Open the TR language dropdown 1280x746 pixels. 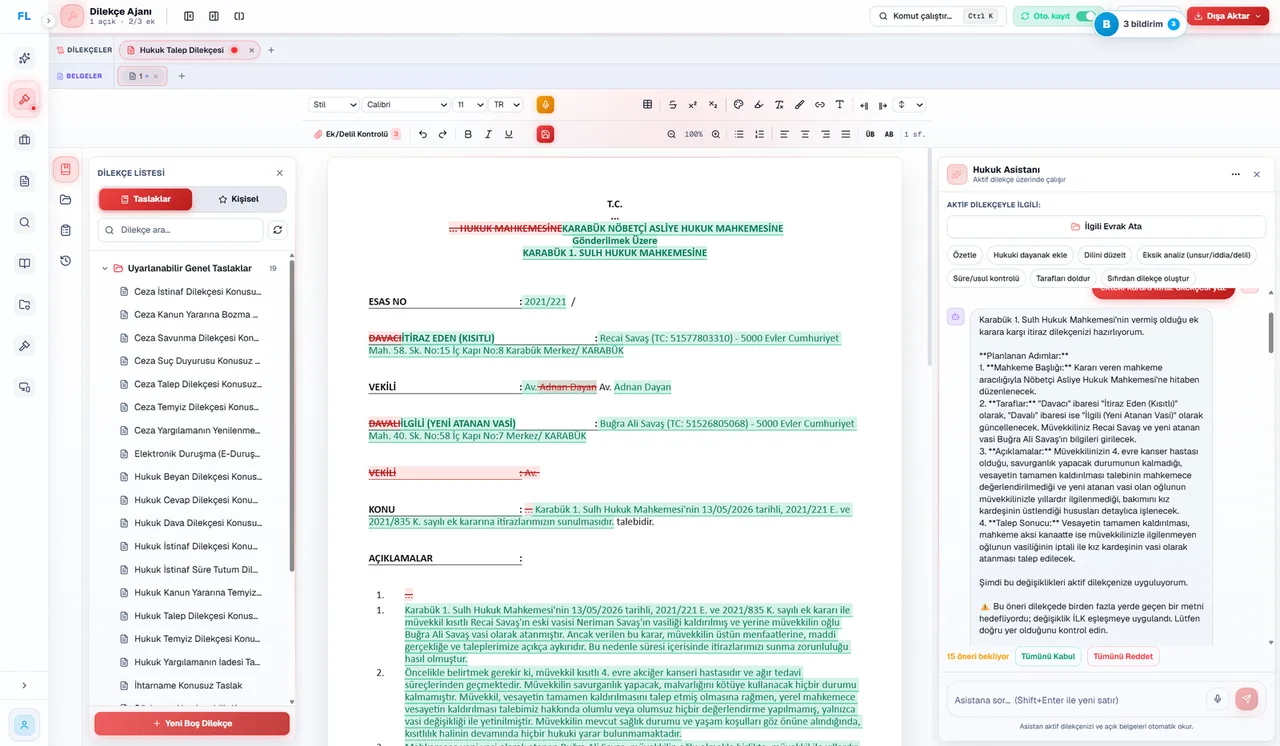click(507, 105)
